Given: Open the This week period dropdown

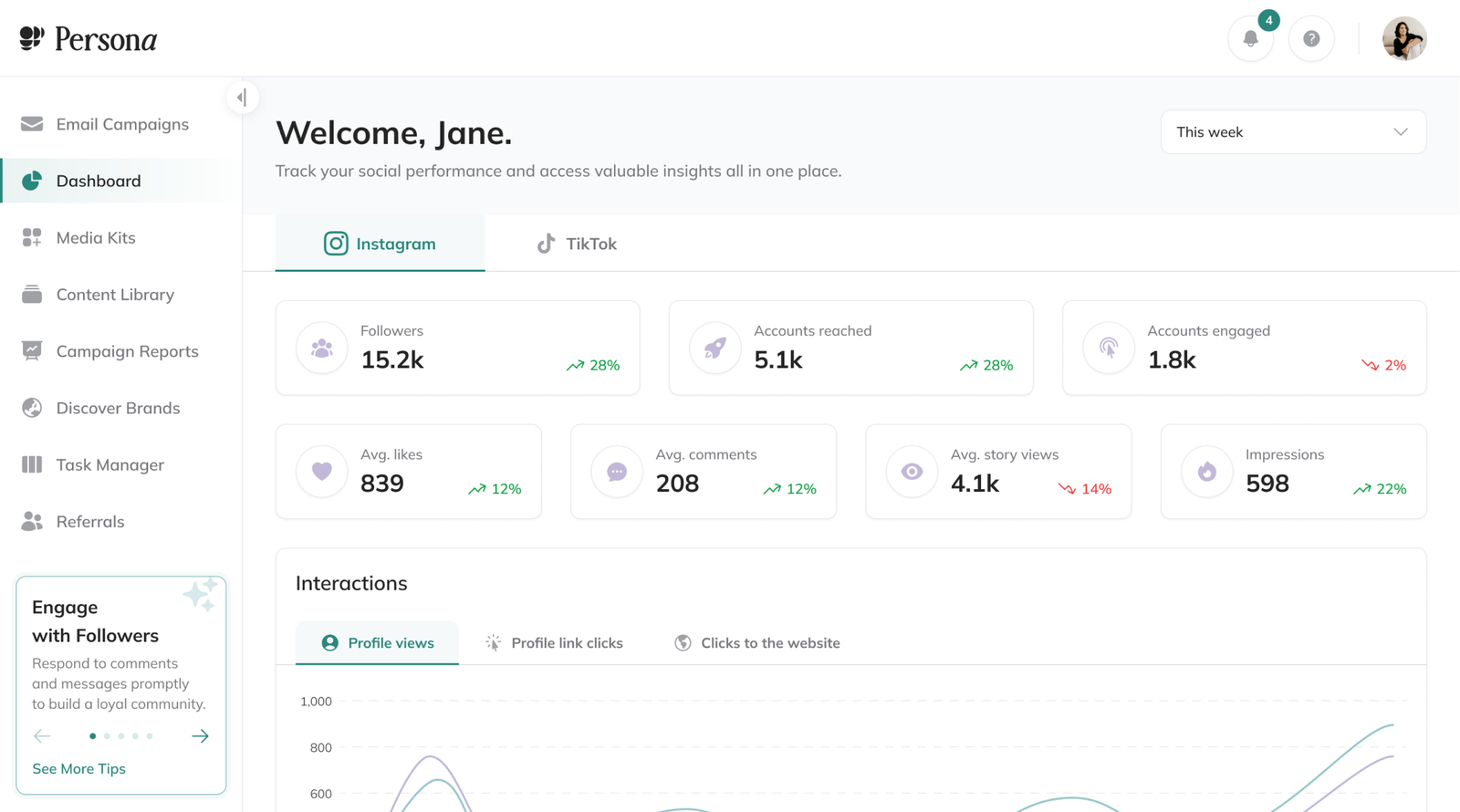Looking at the screenshot, I should [x=1293, y=132].
